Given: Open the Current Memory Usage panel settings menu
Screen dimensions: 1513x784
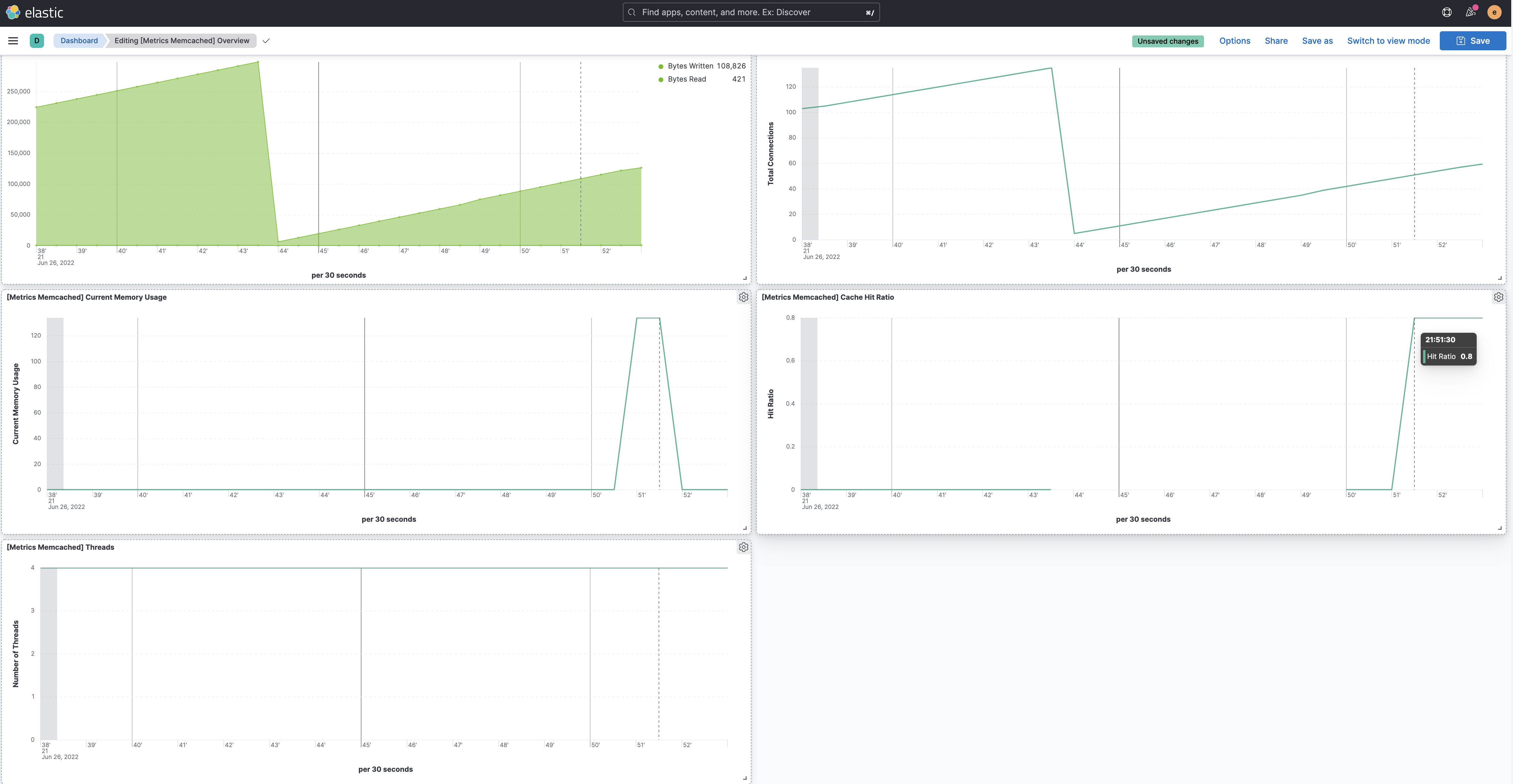Looking at the screenshot, I should (x=743, y=296).
